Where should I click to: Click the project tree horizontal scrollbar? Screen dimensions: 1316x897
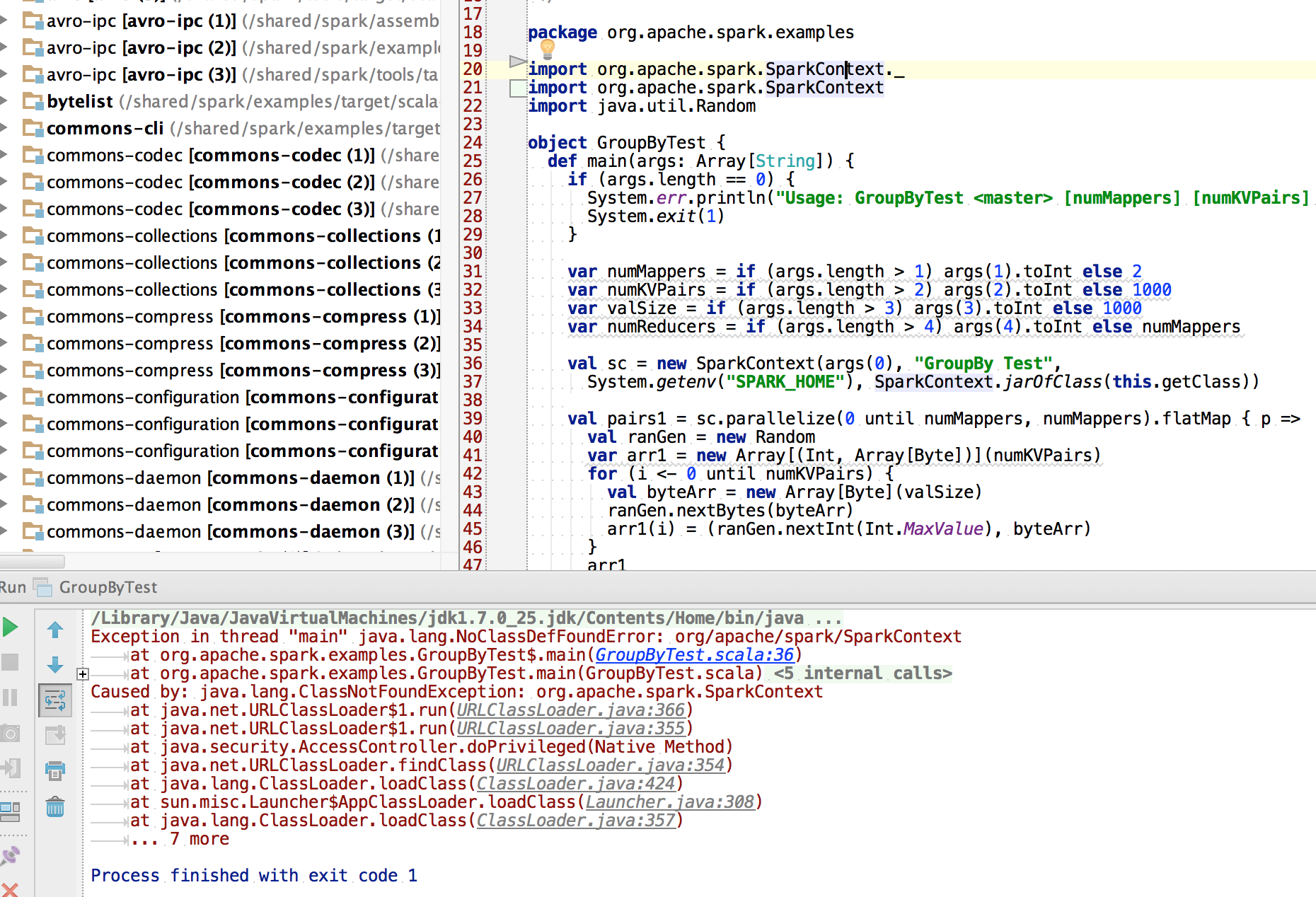coord(32,562)
